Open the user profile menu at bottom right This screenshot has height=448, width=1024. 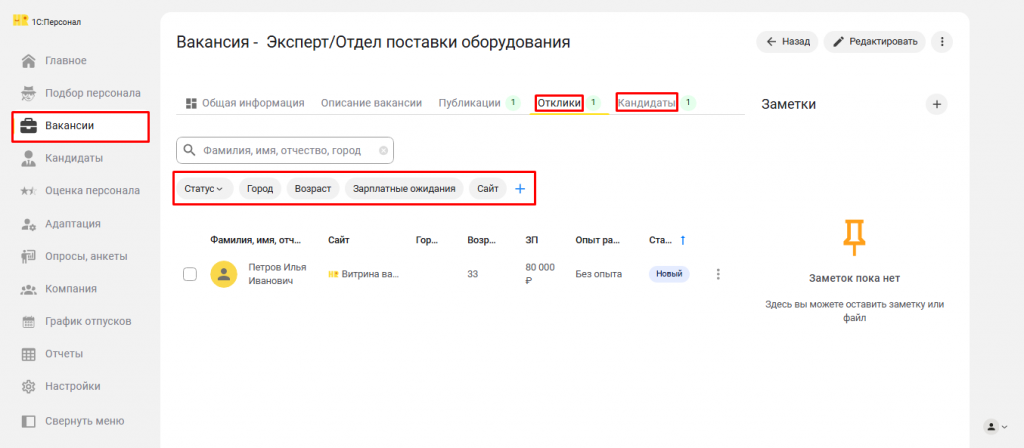tap(996, 426)
